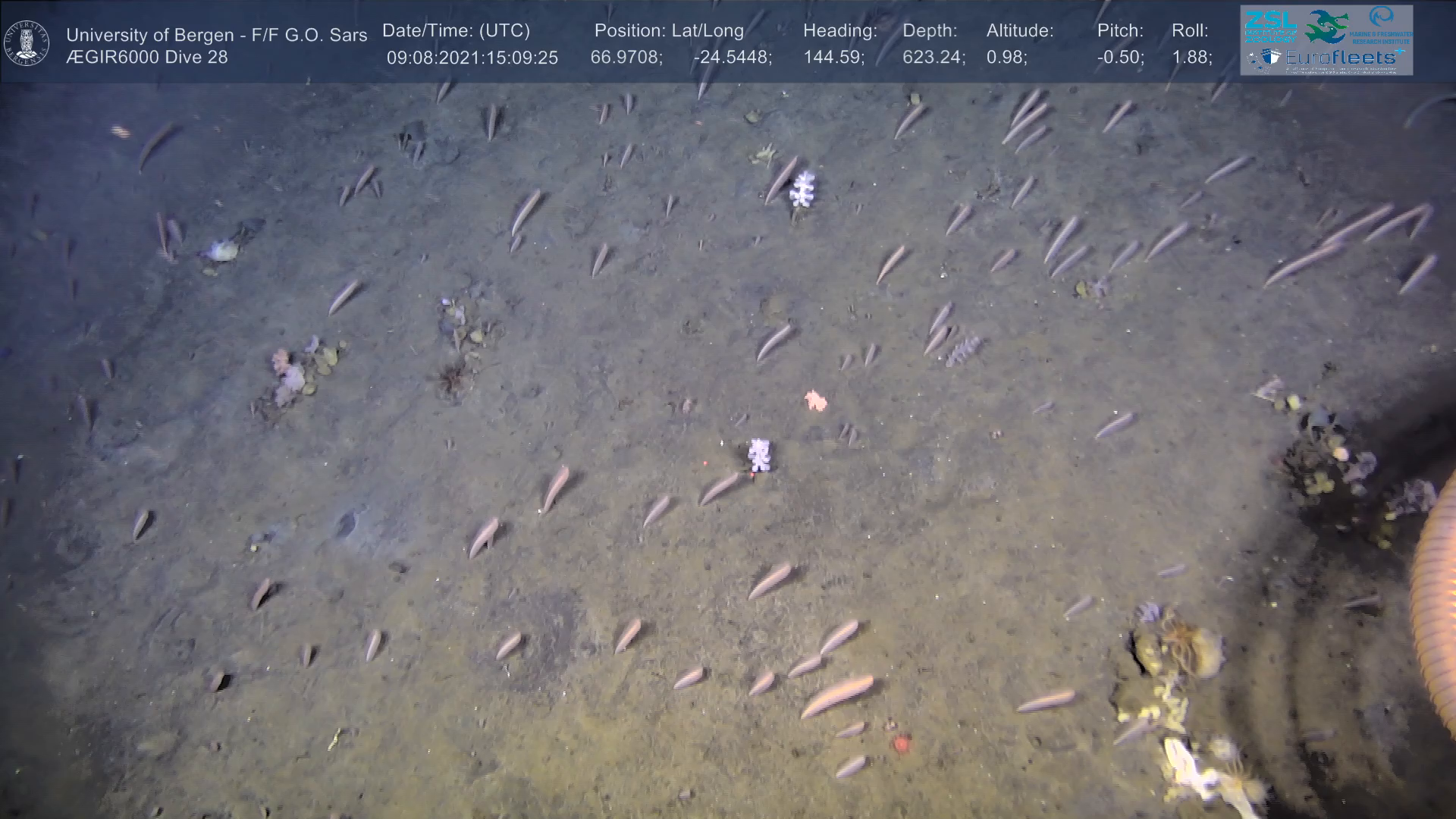Click the timestamp 09:08:2021:15:09:25
Screen dimensions: 1456x819
coord(472,58)
